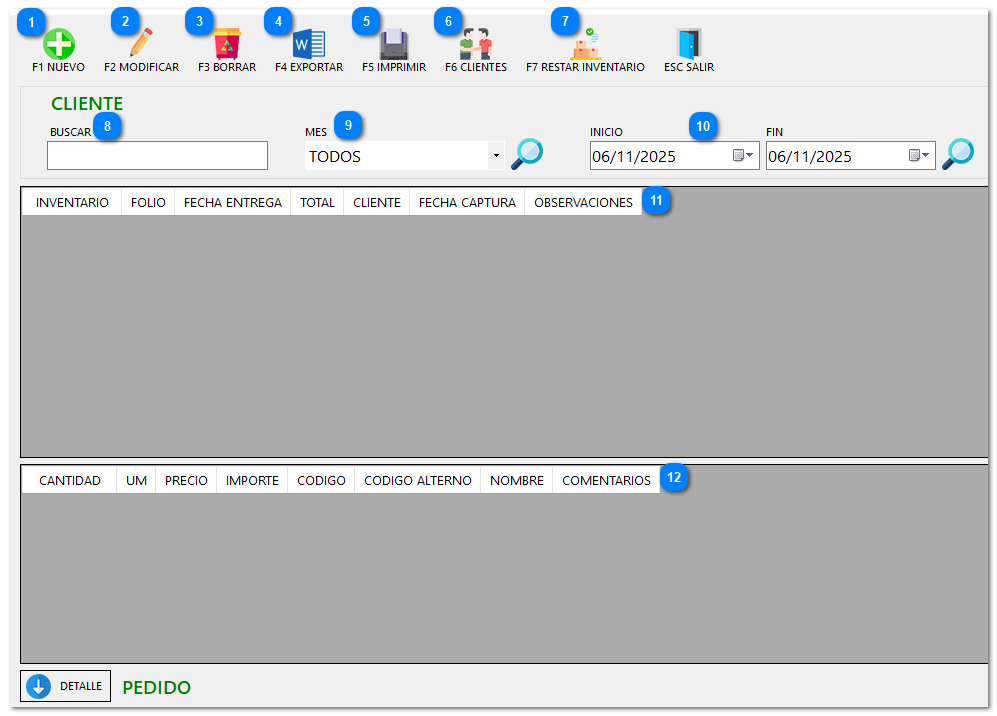The image size is (997, 716).
Task: Click the F7 Restar Inventario icon
Action: point(585,44)
